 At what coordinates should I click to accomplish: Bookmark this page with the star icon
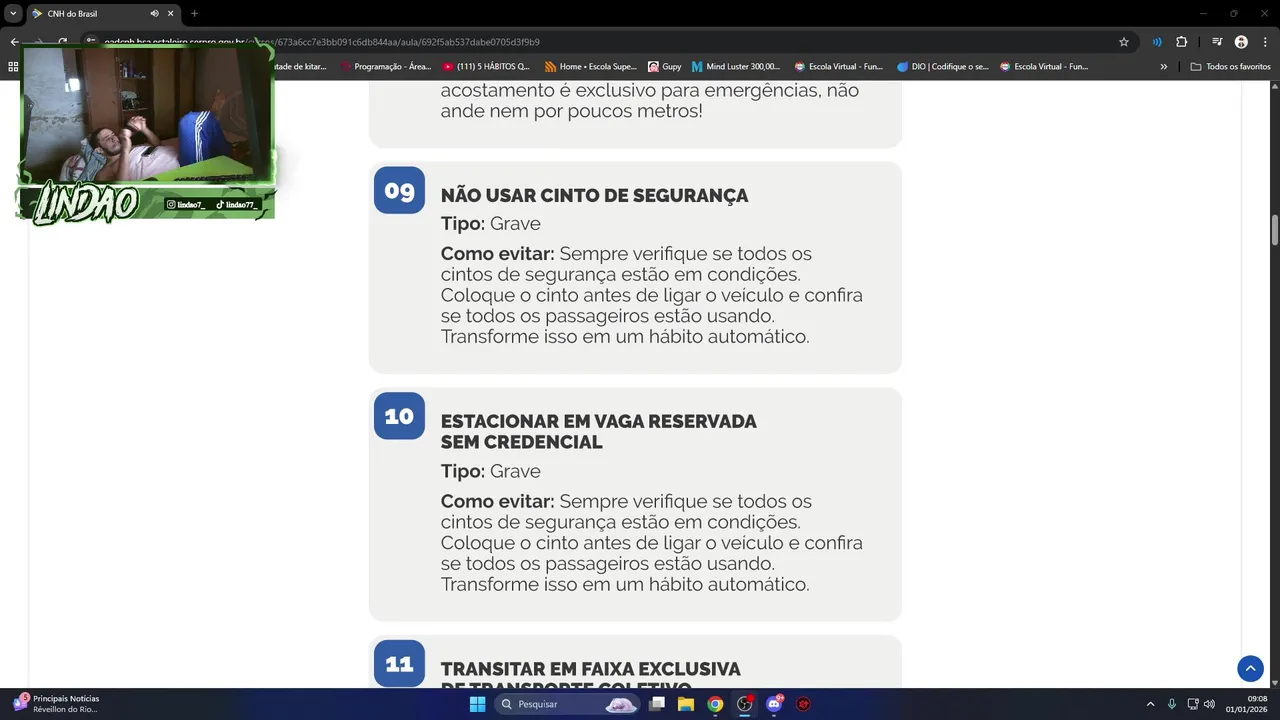click(1124, 42)
